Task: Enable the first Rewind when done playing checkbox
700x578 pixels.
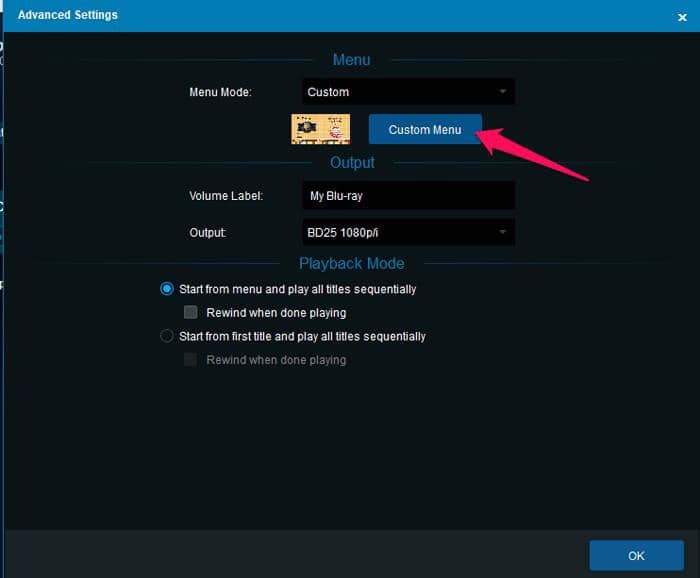Action: click(191, 312)
